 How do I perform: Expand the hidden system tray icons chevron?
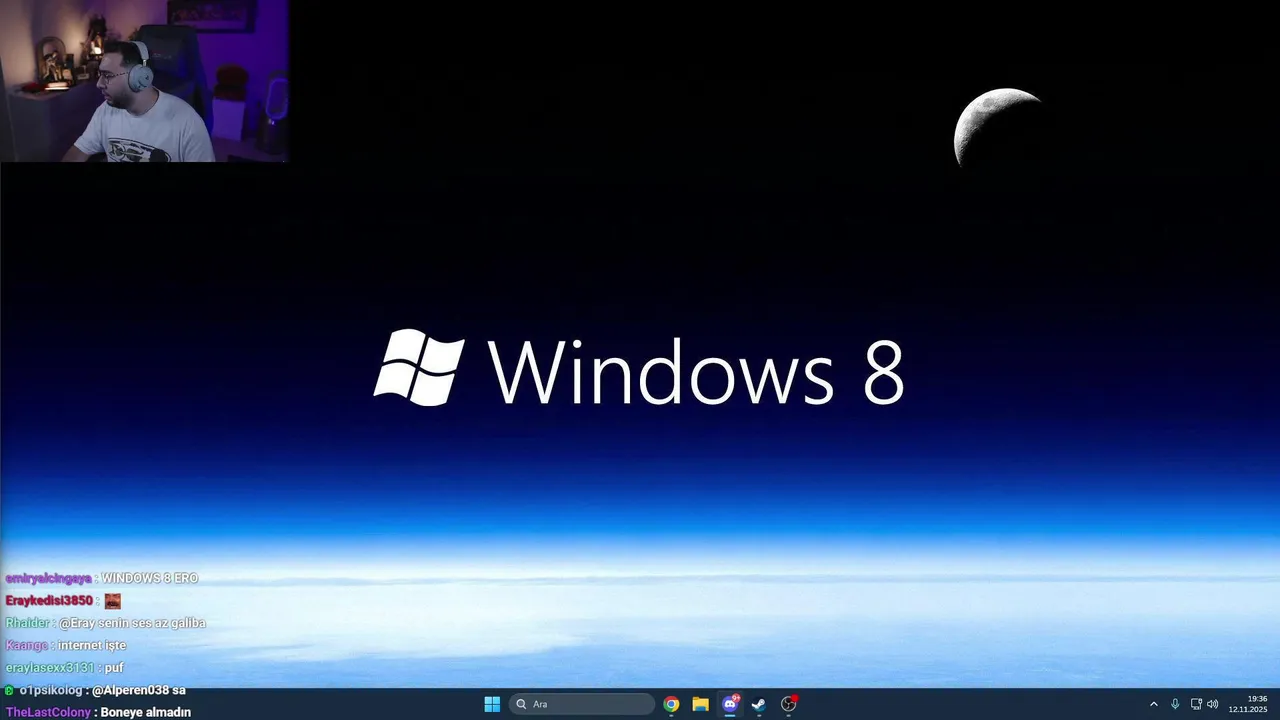1153,704
